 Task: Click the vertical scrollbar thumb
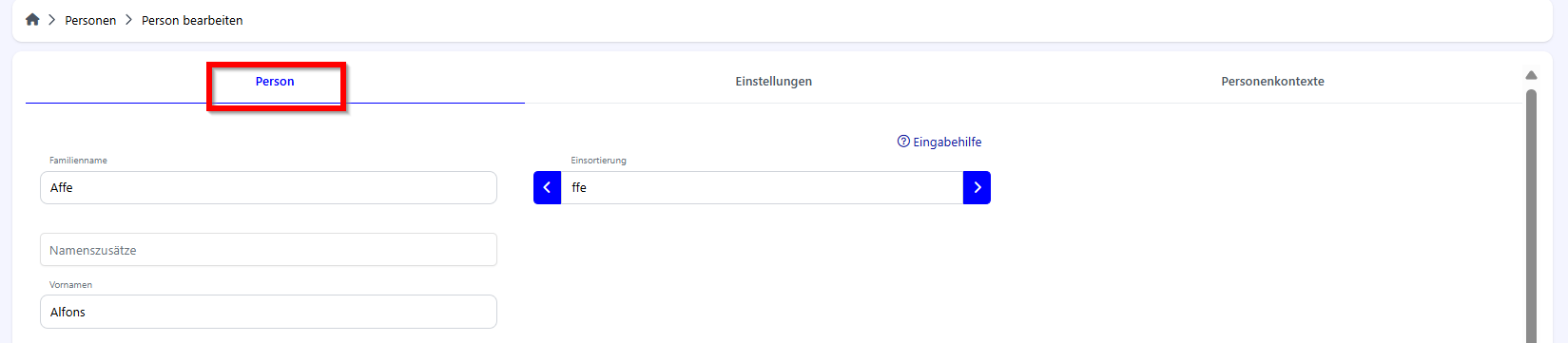[x=1531, y=216]
